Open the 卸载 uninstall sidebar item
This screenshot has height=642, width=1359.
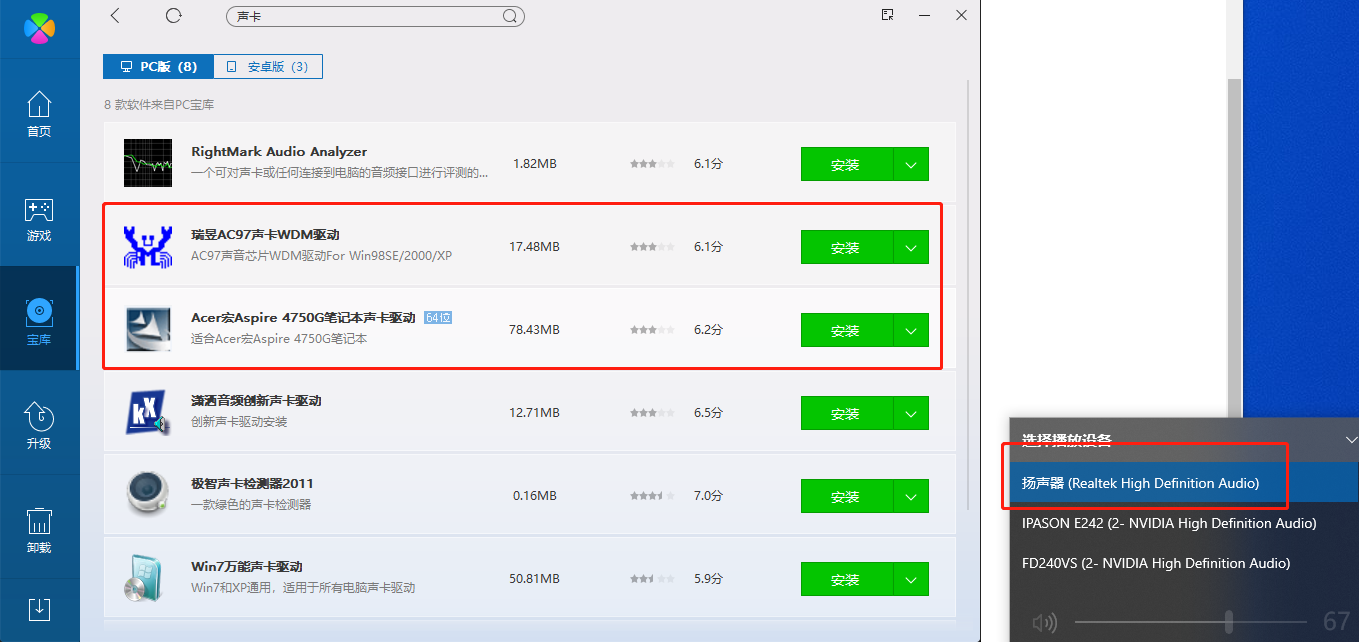pos(39,530)
